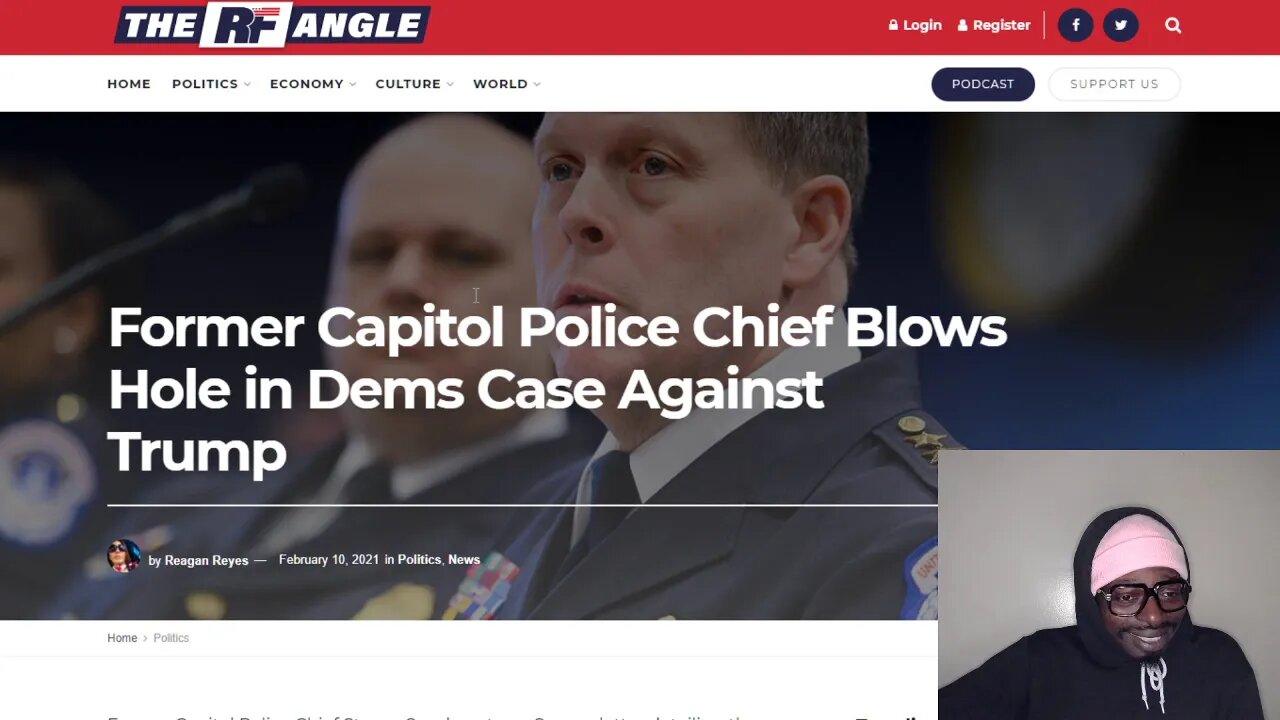The height and width of the screenshot is (720, 1280).
Task: Click the Support Us button
Action: (1114, 84)
